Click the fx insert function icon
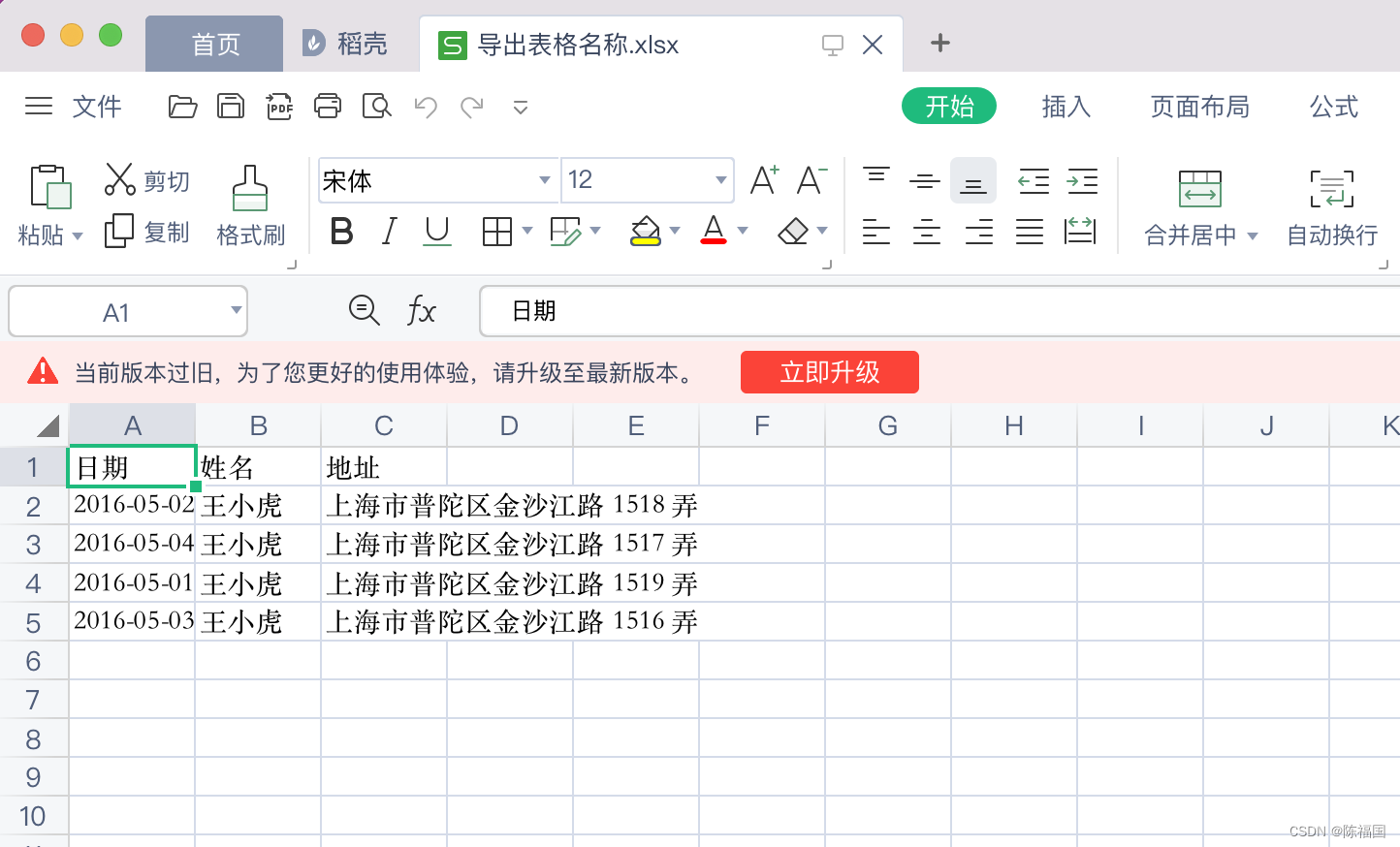 421,311
